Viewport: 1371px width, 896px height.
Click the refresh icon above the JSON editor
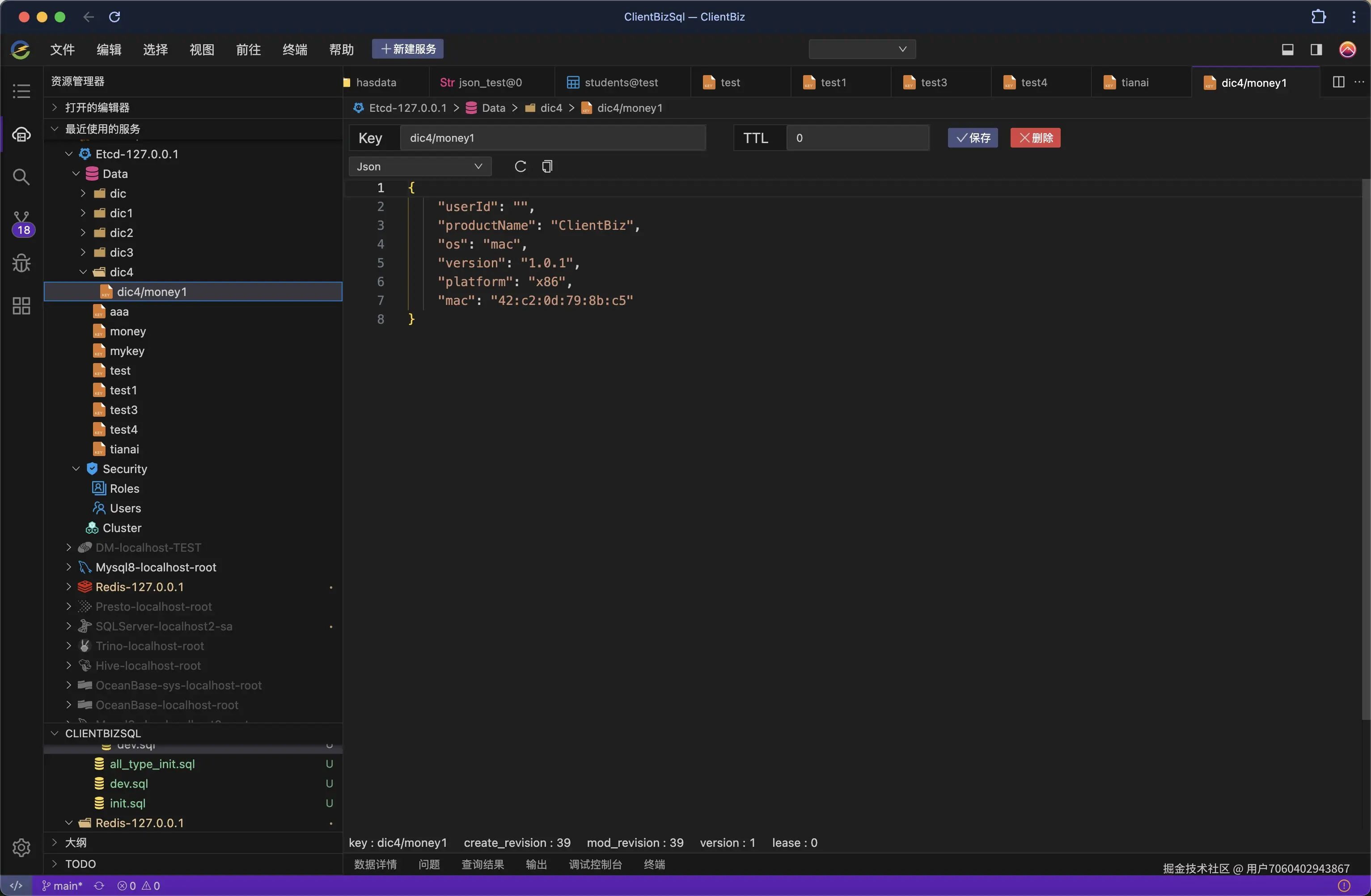520,166
